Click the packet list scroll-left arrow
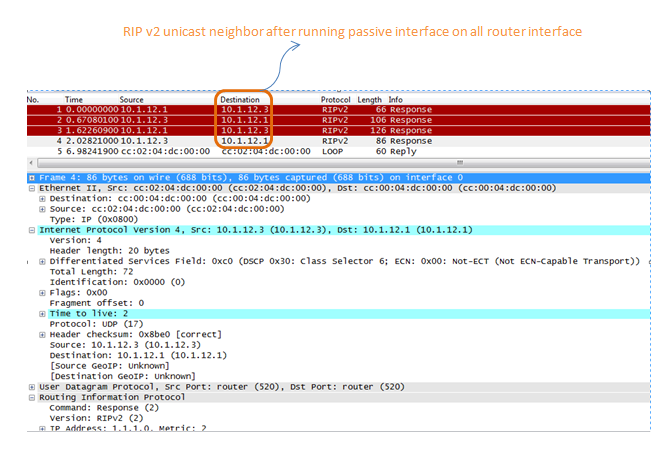Screen dimensions: 668x465 click(x=31, y=163)
